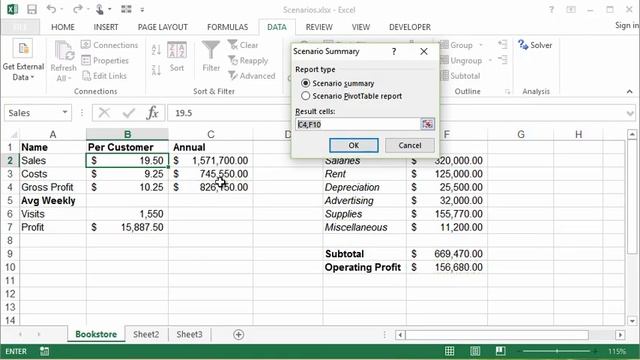Click the Refresh All icon

(x=64, y=51)
